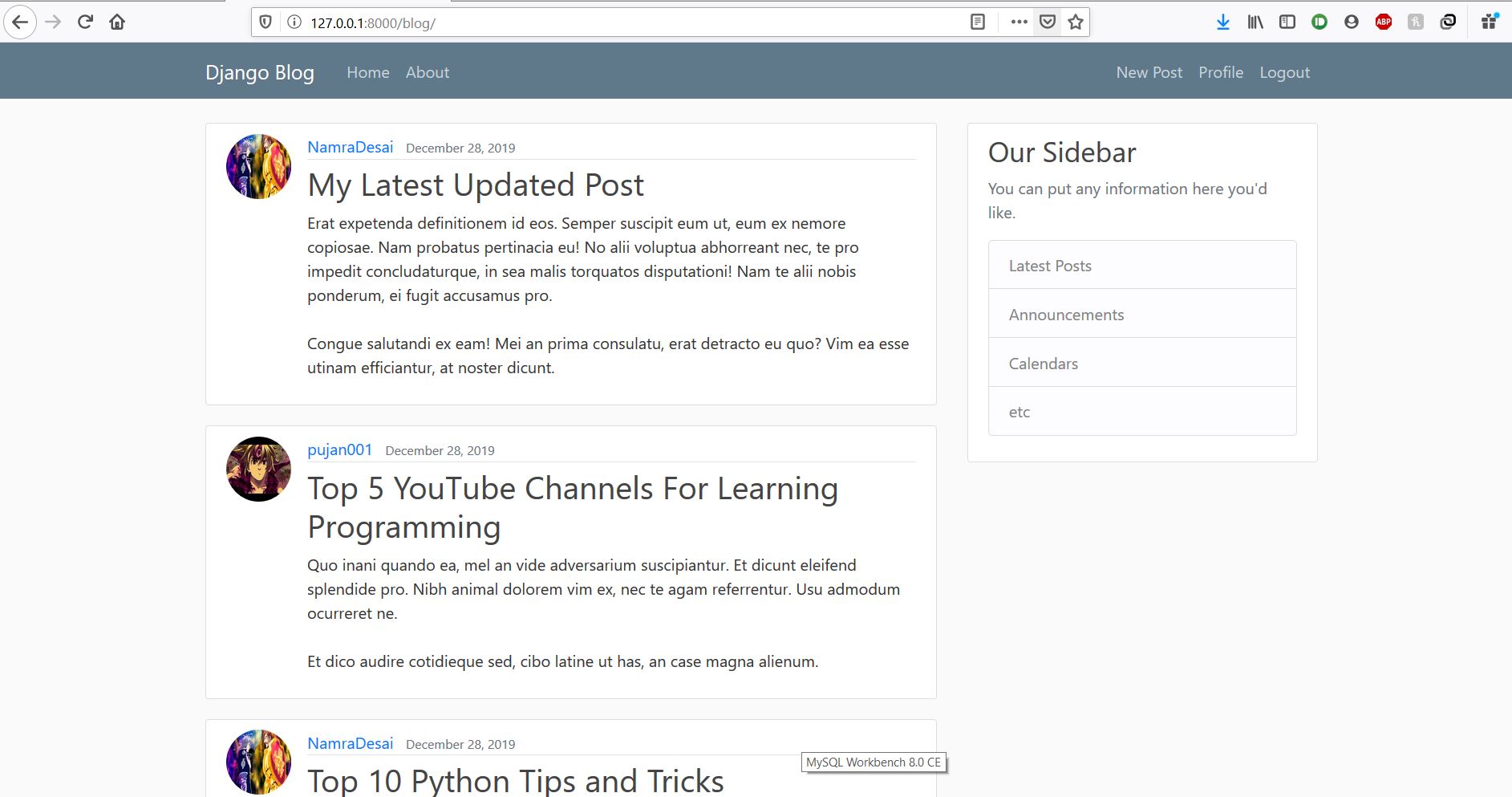Open the downloads arrow icon

1223,22
